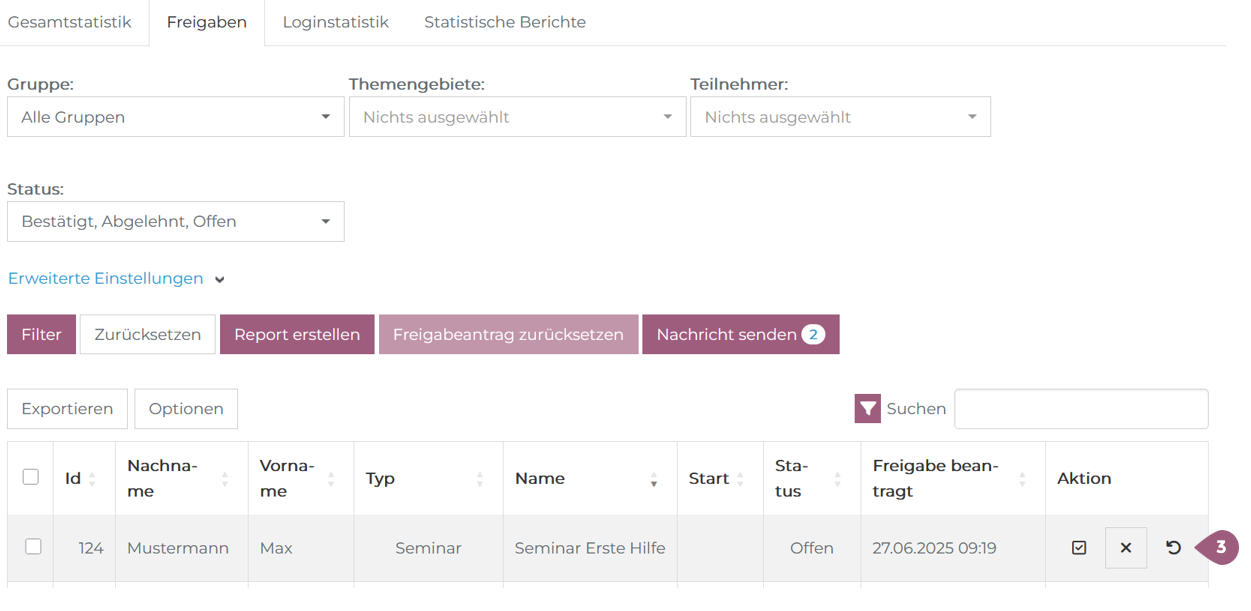Sort by Status column sort arrows
This screenshot has width=1251, height=611.
[837, 479]
